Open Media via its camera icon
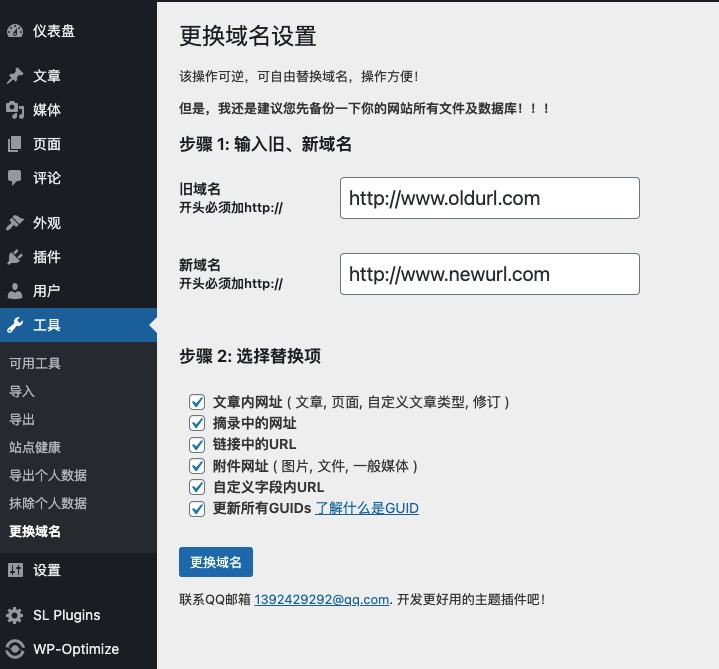Screen dimensions: 719x669 point(15,110)
